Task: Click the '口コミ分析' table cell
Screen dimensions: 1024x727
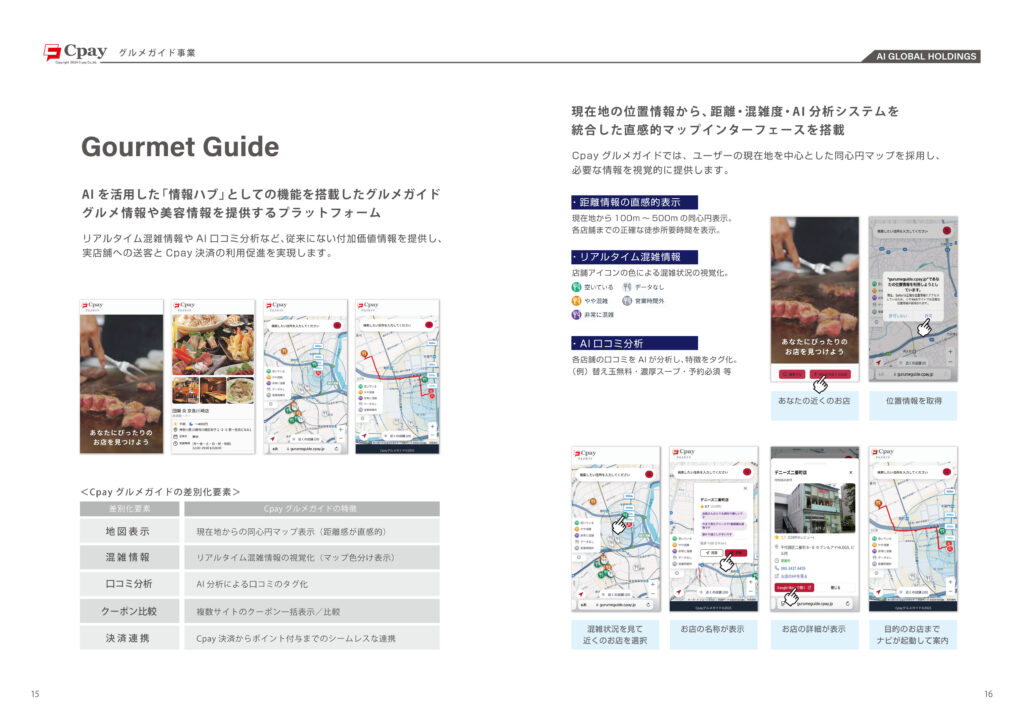Action: 129,584
